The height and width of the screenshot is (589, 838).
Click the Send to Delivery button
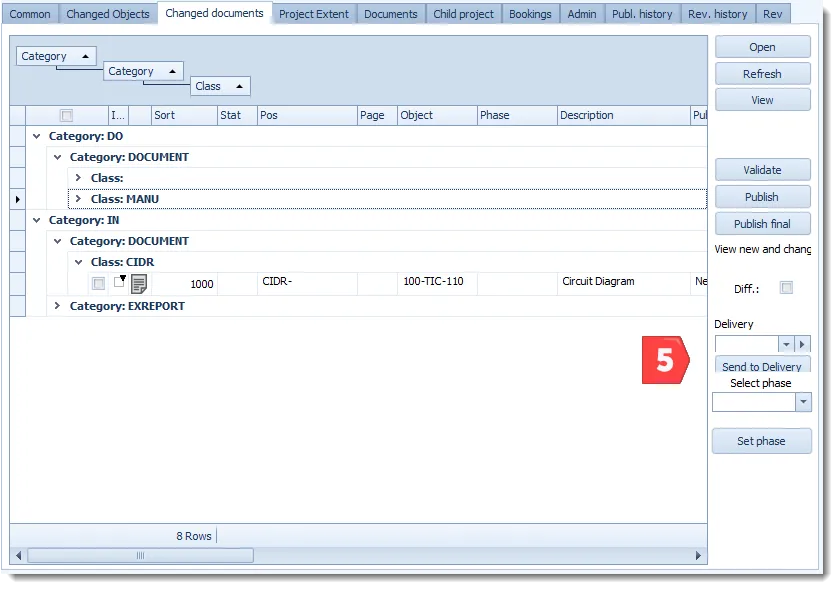tap(763, 365)
